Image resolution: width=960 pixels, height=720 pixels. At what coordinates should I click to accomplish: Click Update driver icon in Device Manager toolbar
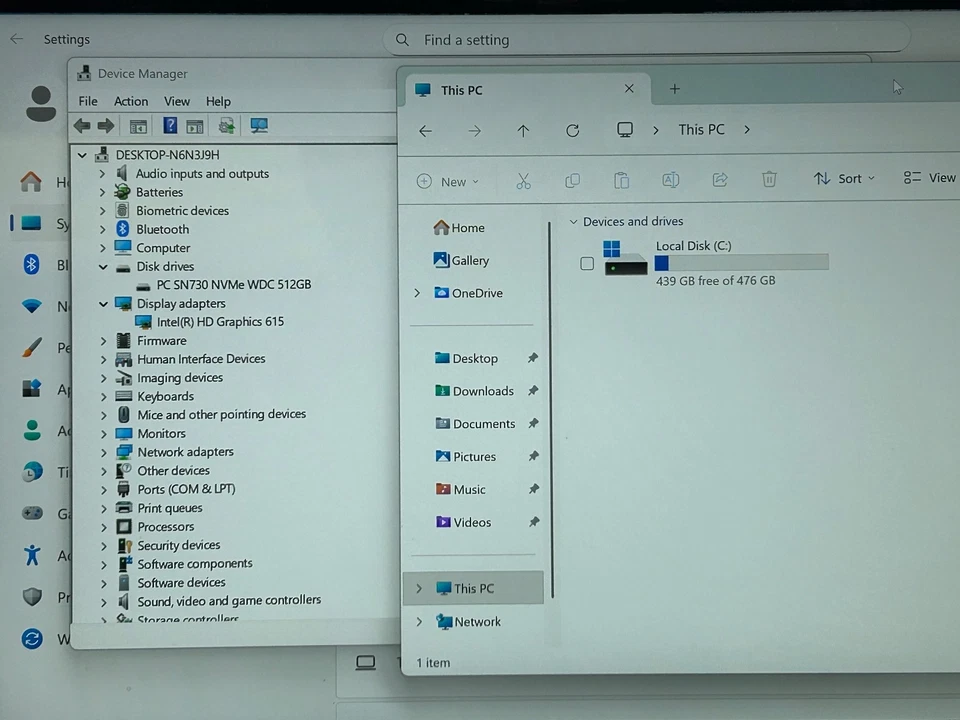coord(227,126)
